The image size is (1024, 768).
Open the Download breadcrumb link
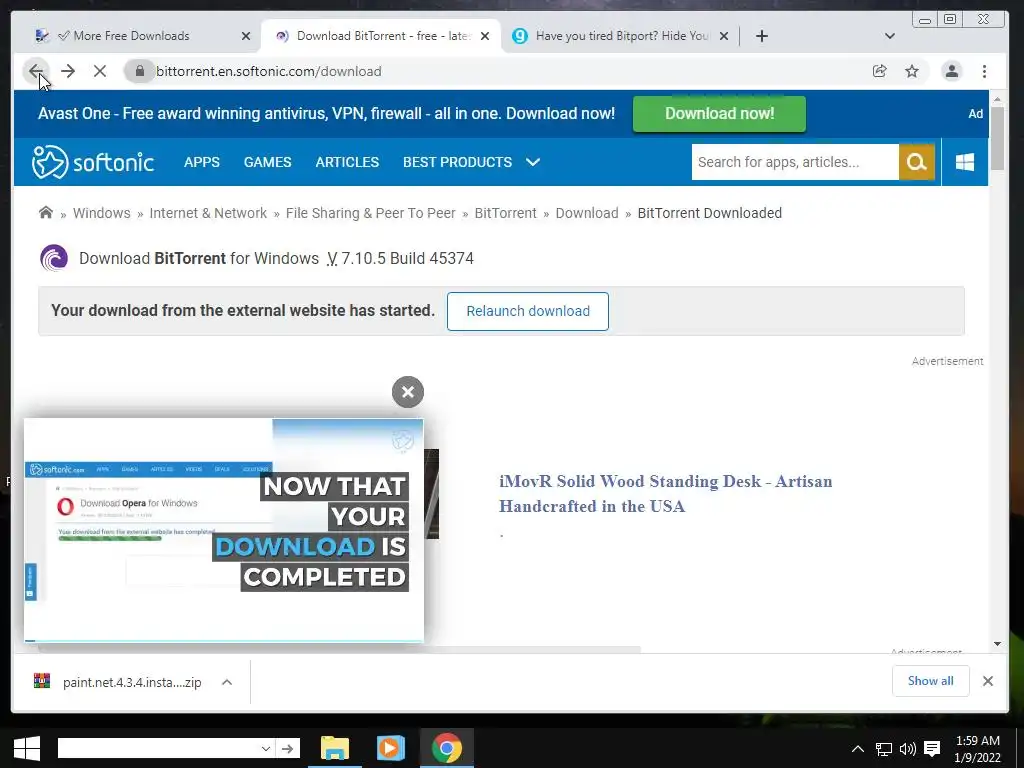[x=586, y=213]
